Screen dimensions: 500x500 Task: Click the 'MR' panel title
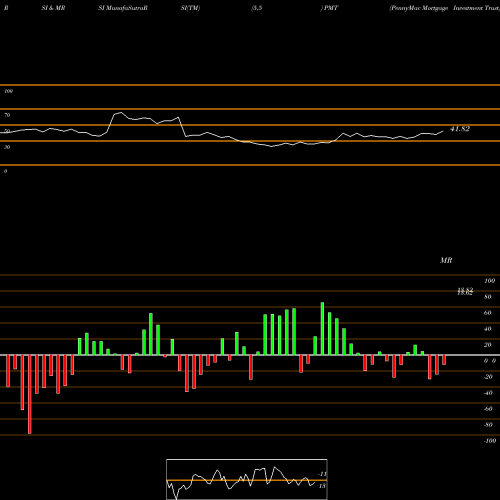[446, 260]
